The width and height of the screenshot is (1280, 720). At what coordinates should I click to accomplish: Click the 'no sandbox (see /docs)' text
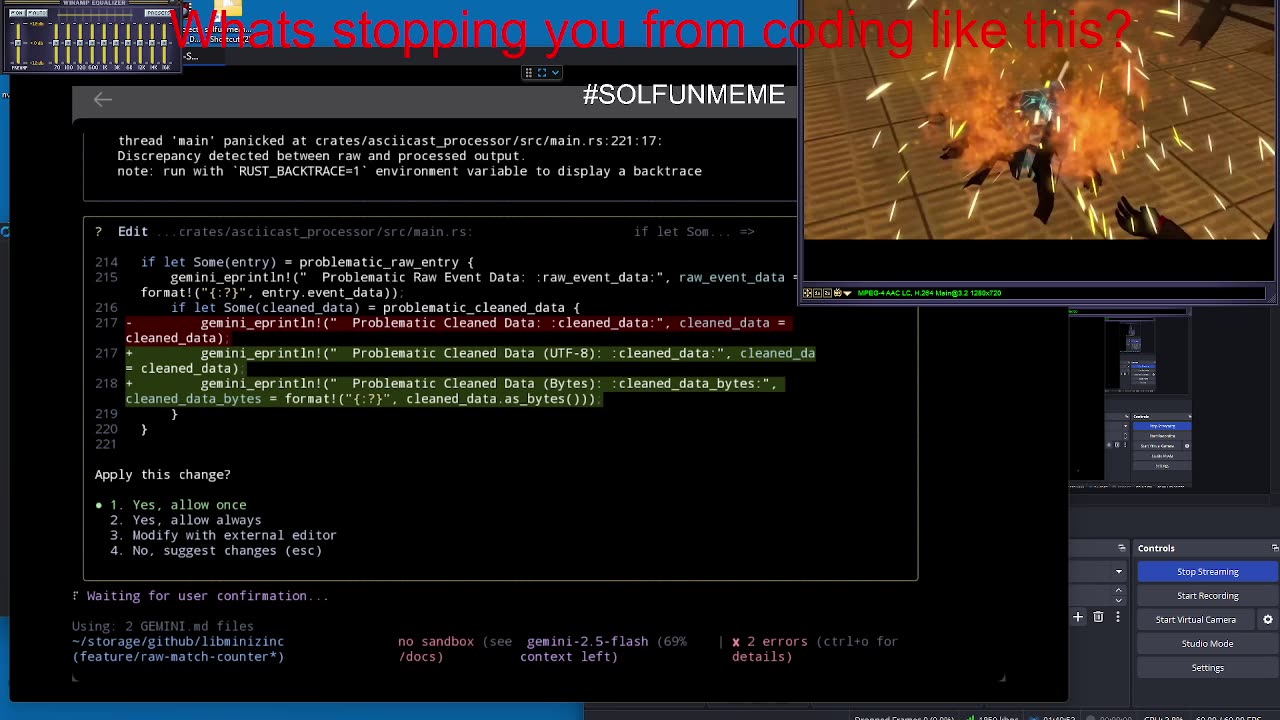[455, 649]
